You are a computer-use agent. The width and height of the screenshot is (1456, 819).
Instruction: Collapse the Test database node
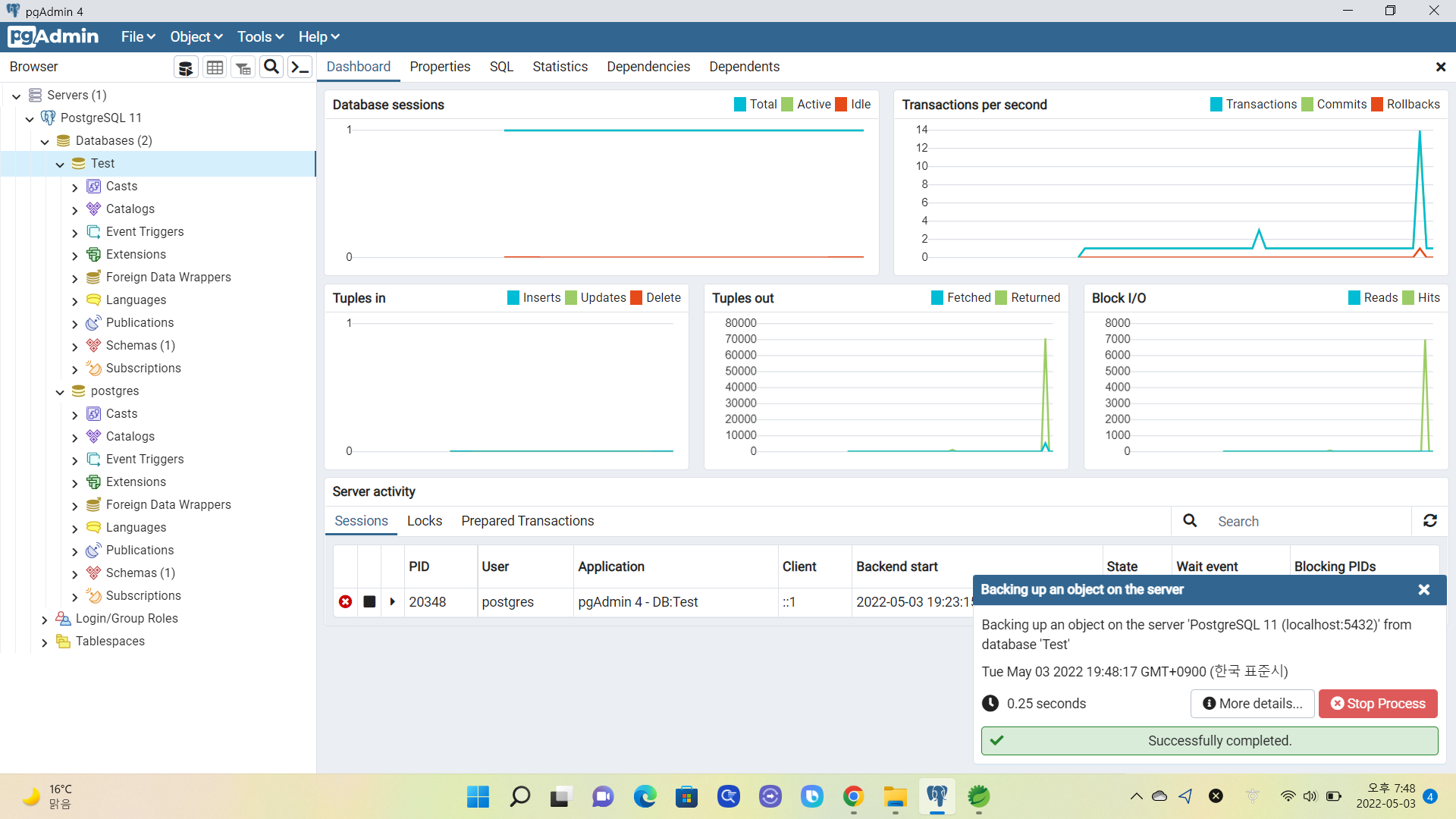tap(60, 165)
